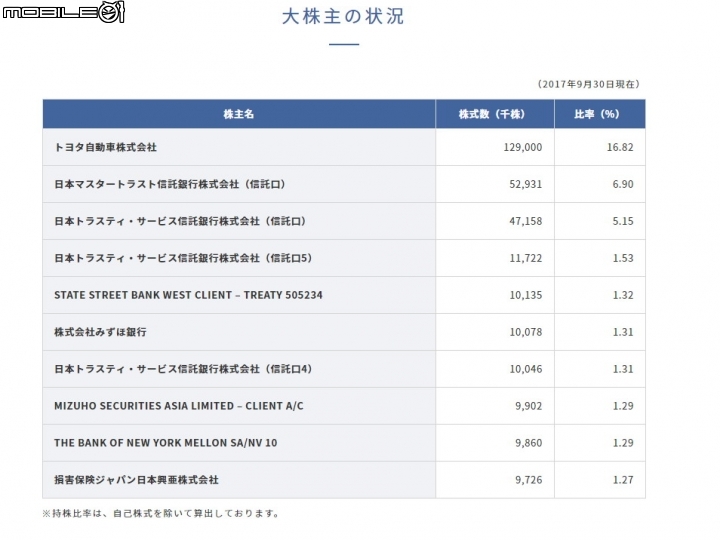This screenshot has width=720, height=540.
Task: Select 日本トラスティ・サービス信託銀行（信託口） name without number
Action: (x=180, y=221)
